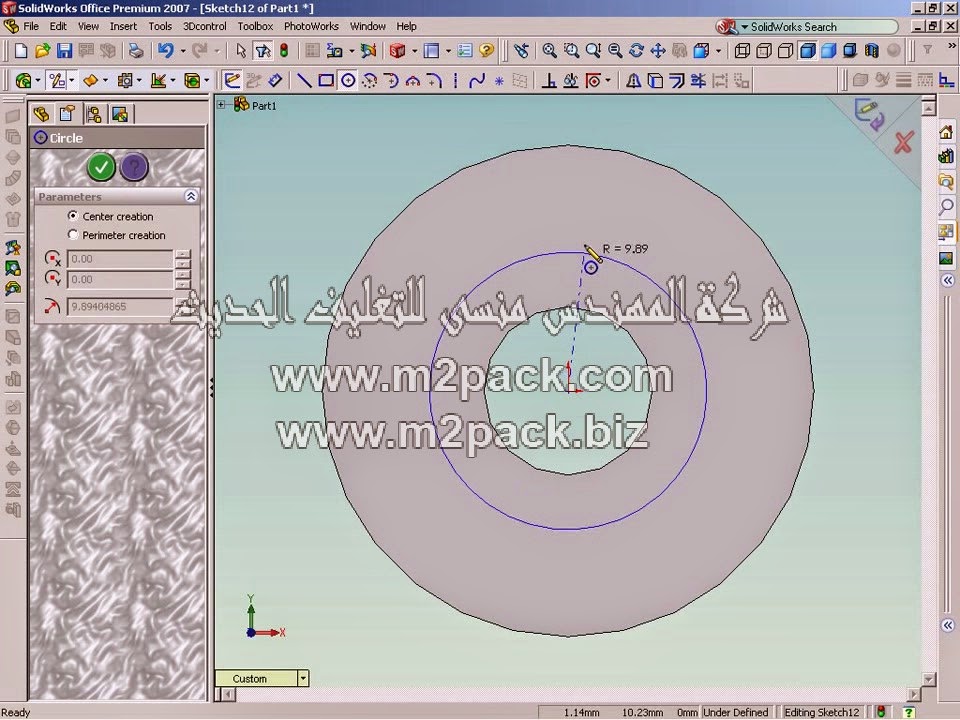960x720 pixels.
Task: Select the Circle sketch tool
Action: pos(348,80)
